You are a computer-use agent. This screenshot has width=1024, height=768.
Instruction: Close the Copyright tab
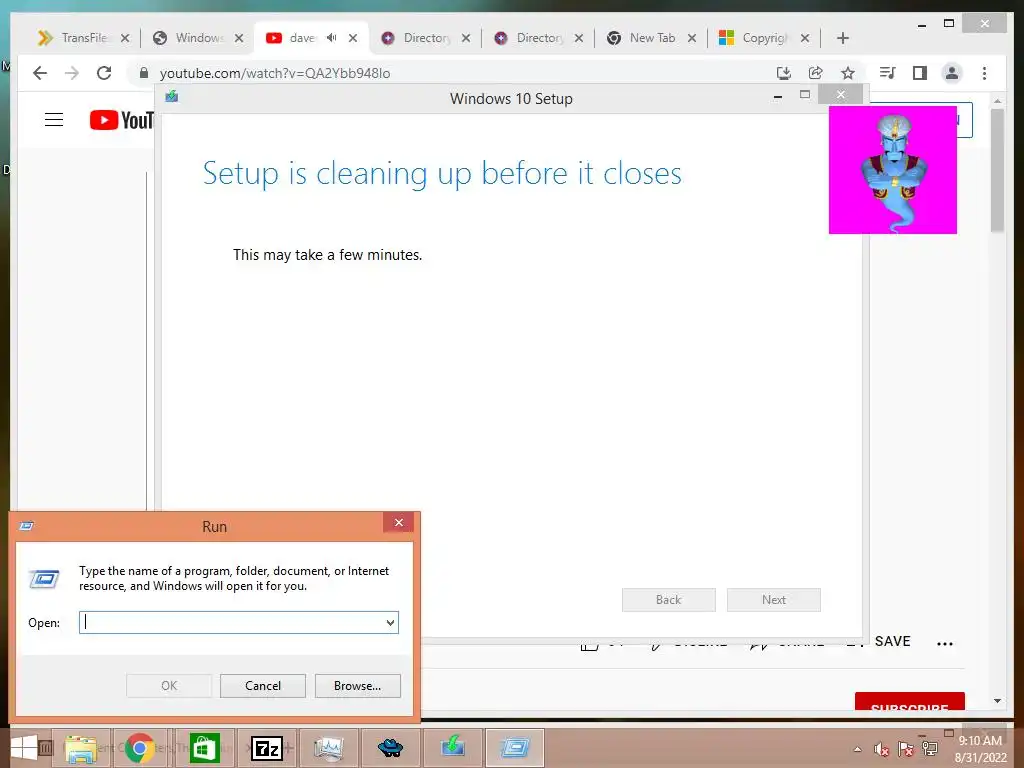coord(805,38)
